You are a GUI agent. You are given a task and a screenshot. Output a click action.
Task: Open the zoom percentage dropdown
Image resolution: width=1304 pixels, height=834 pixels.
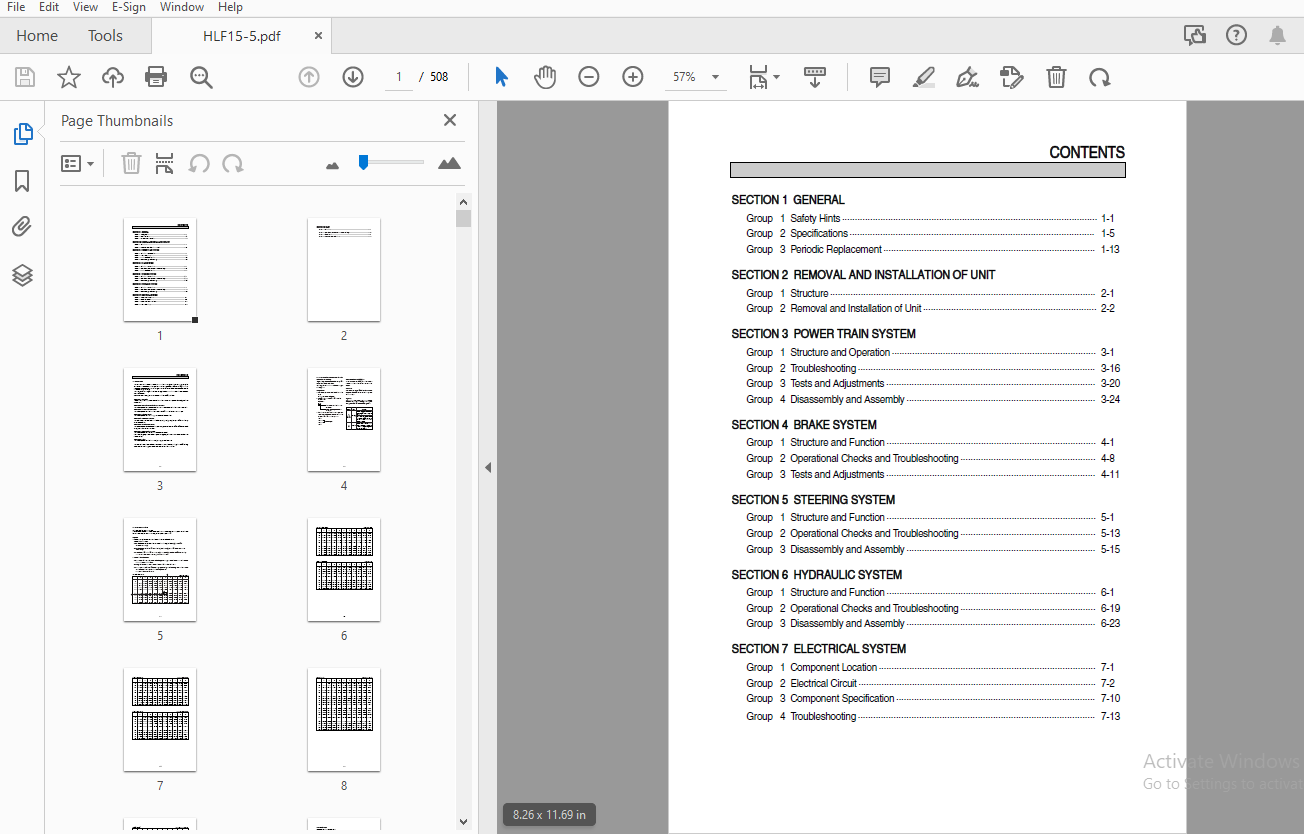coord(715,77)
